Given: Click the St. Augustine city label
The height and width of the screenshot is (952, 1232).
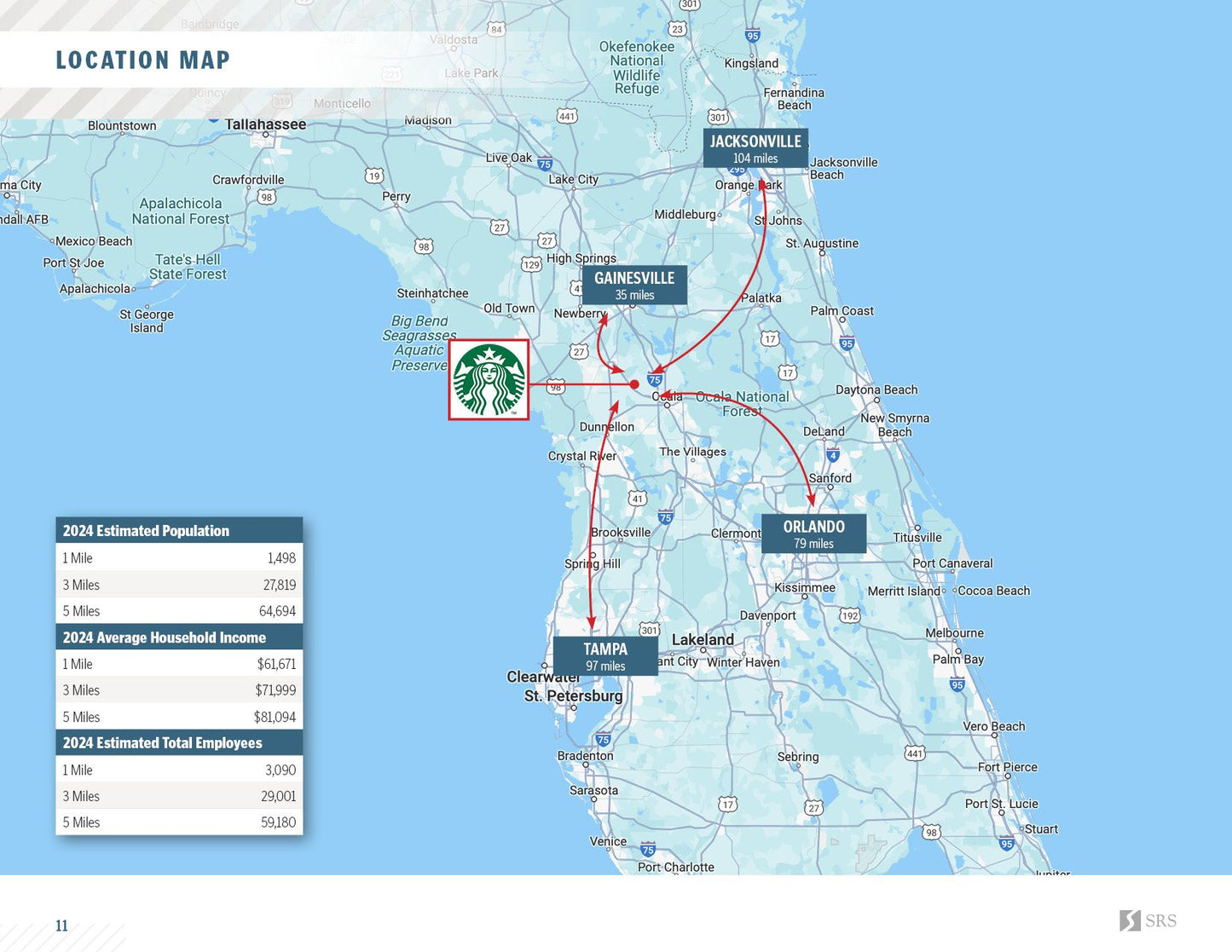Looking at the screenshot, I should point(822,243).
